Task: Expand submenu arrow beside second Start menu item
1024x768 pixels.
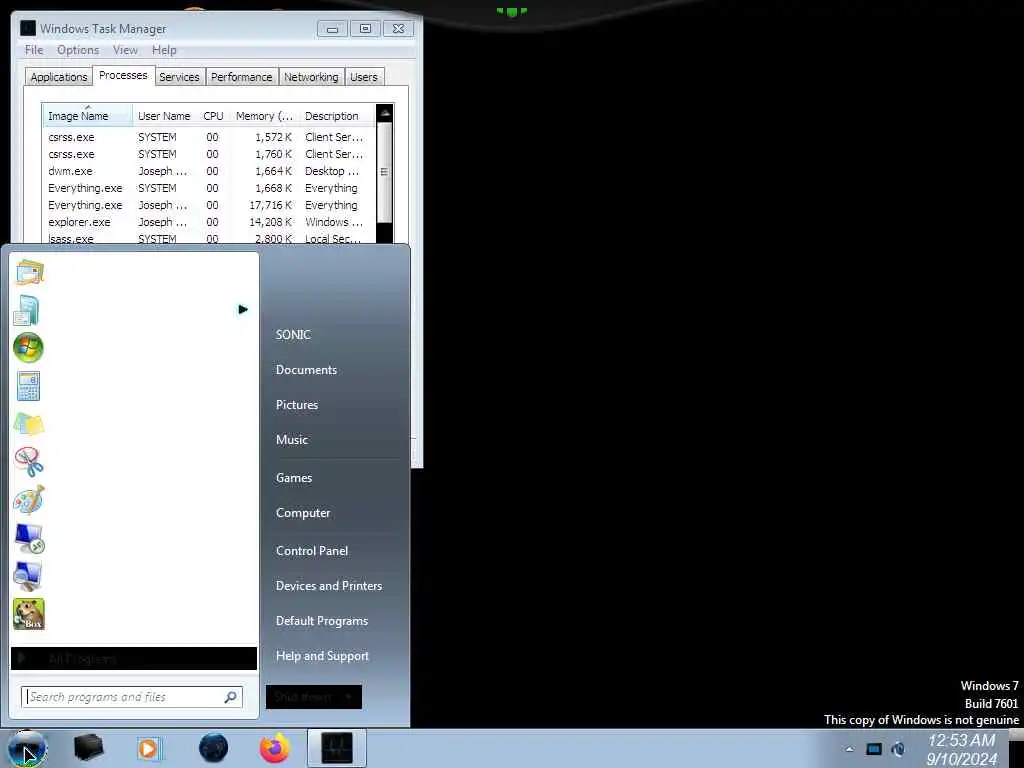Action: 243,310
